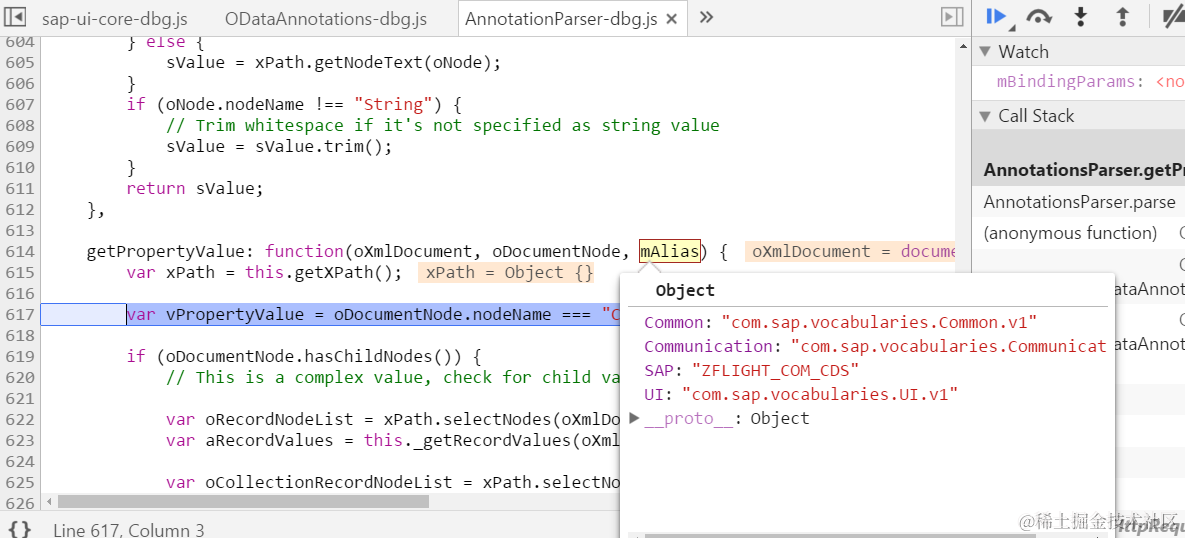The image size is (1185, 538).
Task: Click the UI property in popup
Action: pyautogui.click(x=654, y=394)
